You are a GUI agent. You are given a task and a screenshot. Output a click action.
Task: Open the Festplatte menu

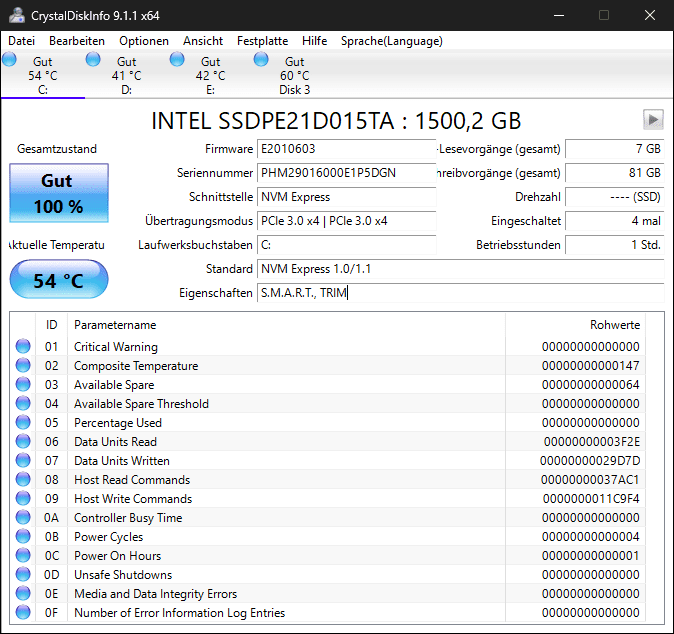pyautogui.click(x=263, y=41)
